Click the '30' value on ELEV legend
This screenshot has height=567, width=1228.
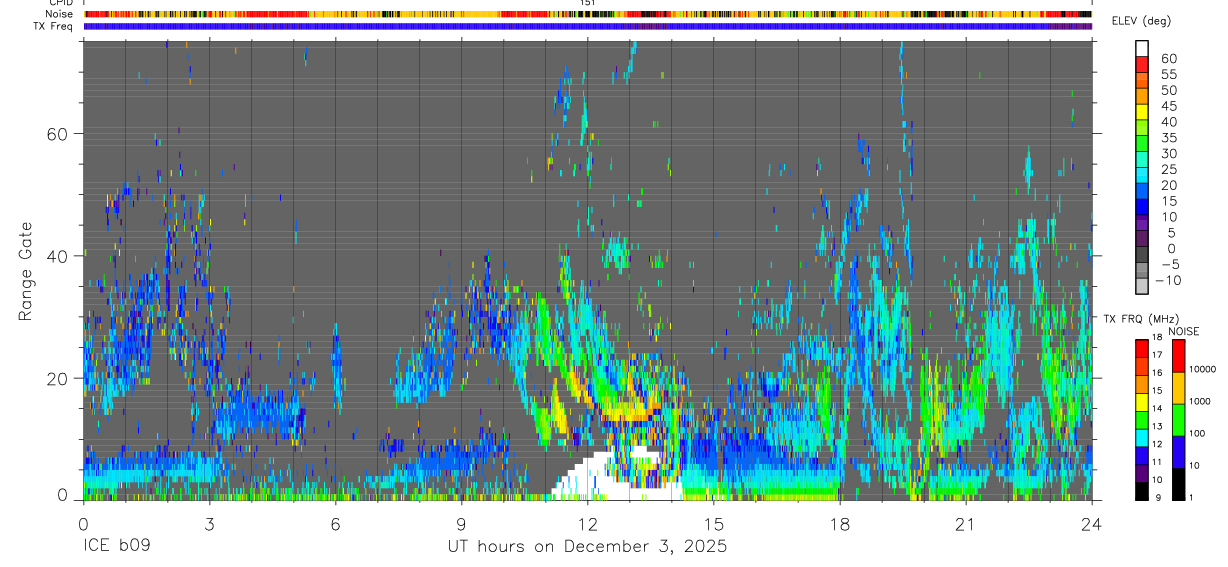coord(1168,153)
